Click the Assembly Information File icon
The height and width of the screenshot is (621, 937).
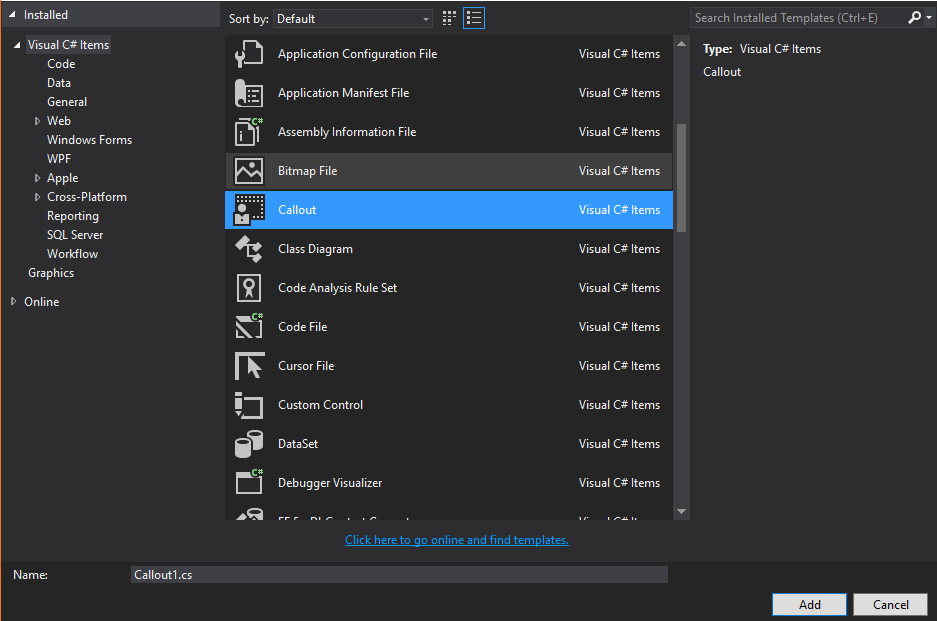coord(249,132)
